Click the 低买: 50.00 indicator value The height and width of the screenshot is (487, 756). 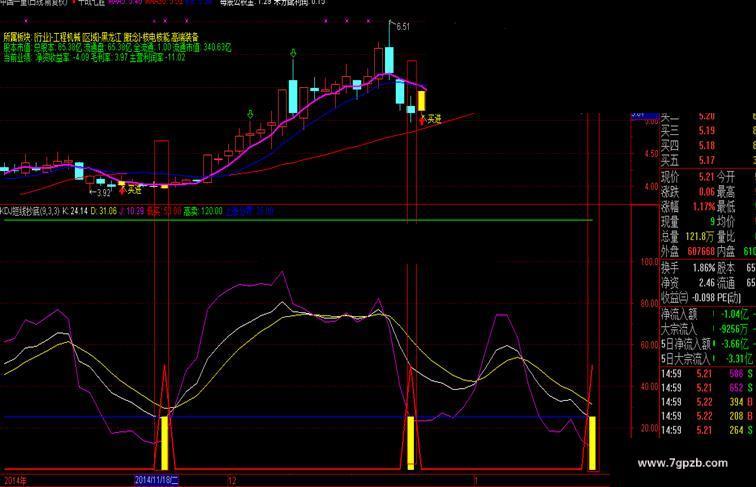164,211
